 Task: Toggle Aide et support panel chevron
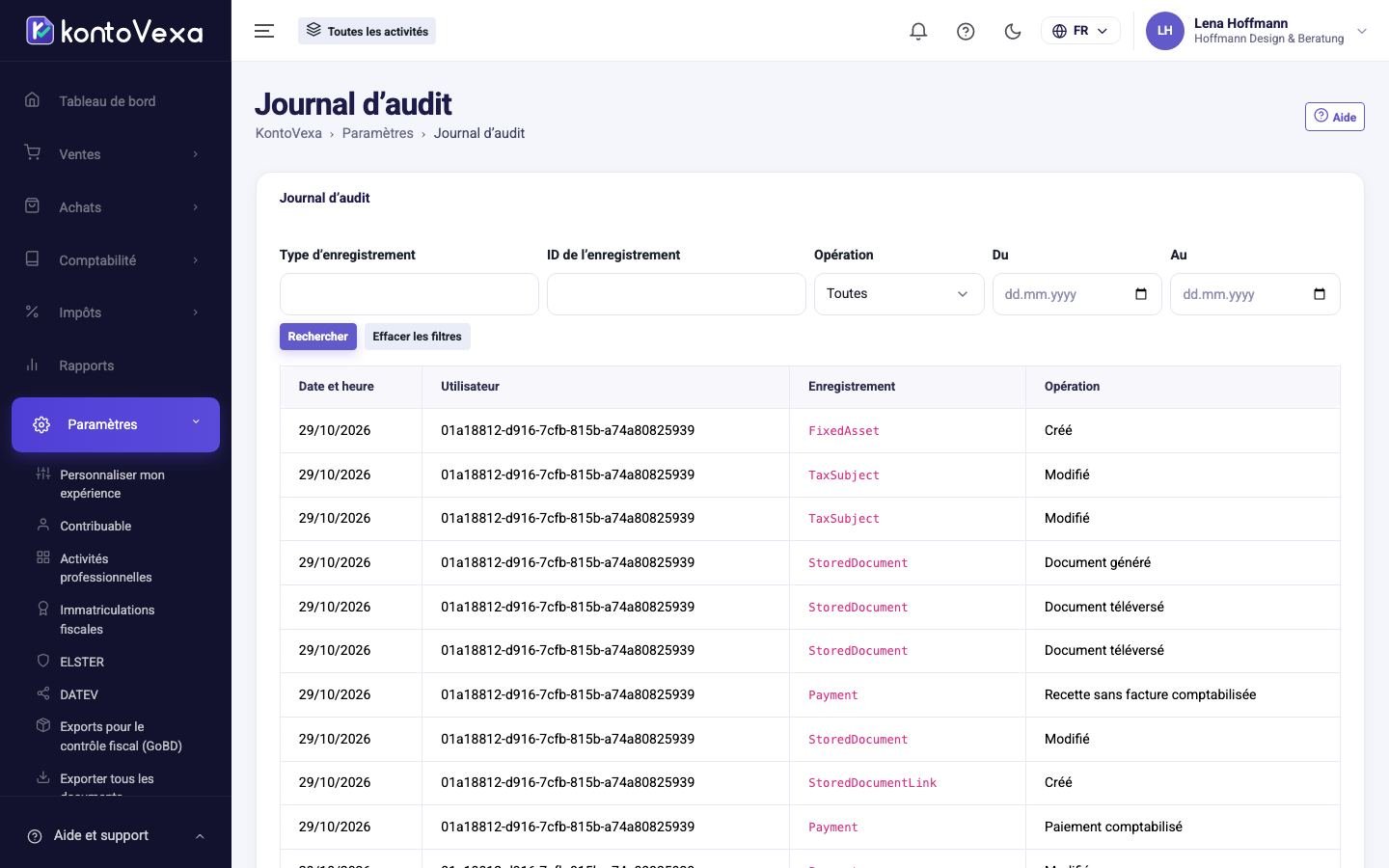(x=200, y=836)
